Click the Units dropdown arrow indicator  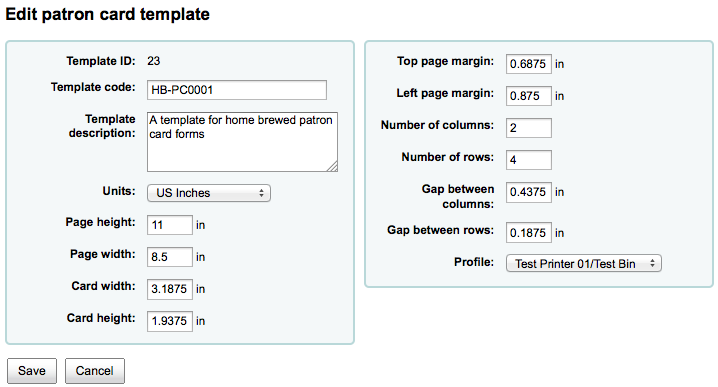coord(261,193)
